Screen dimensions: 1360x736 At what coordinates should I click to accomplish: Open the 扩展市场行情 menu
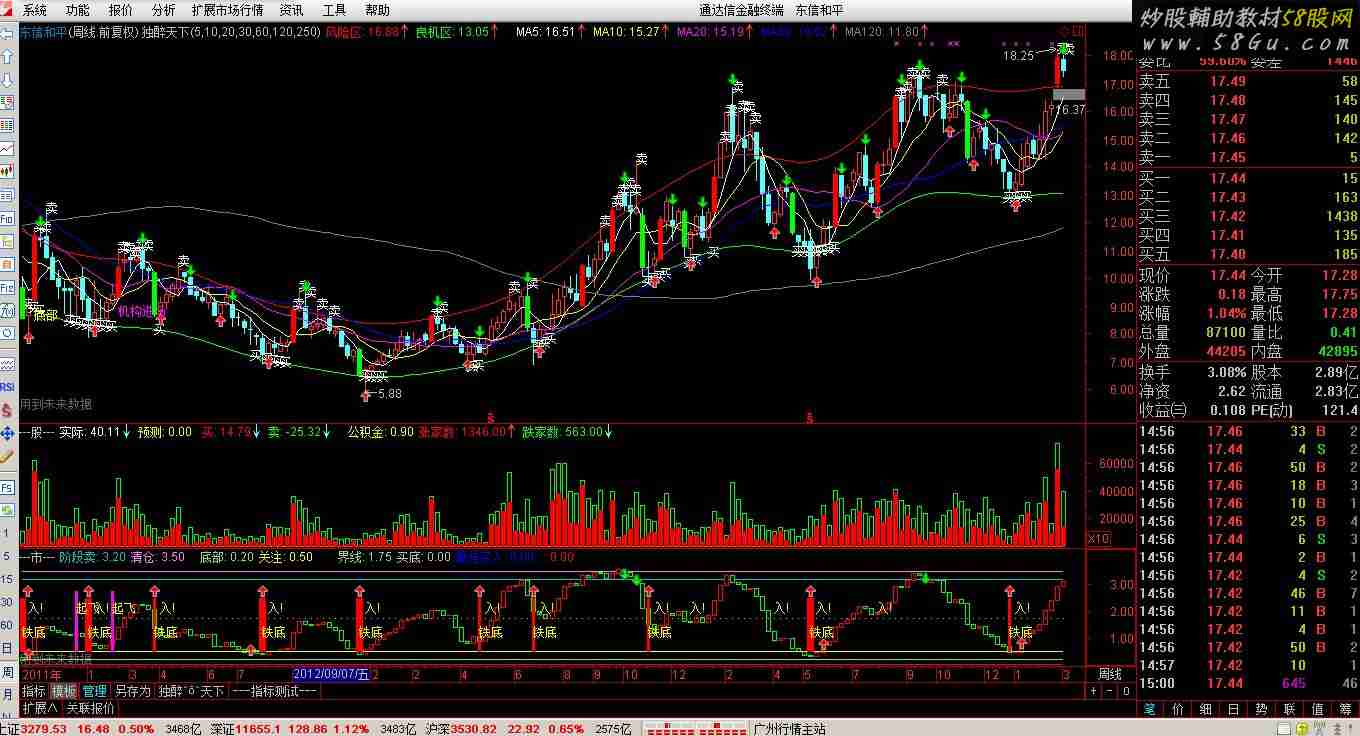point(227,10)
